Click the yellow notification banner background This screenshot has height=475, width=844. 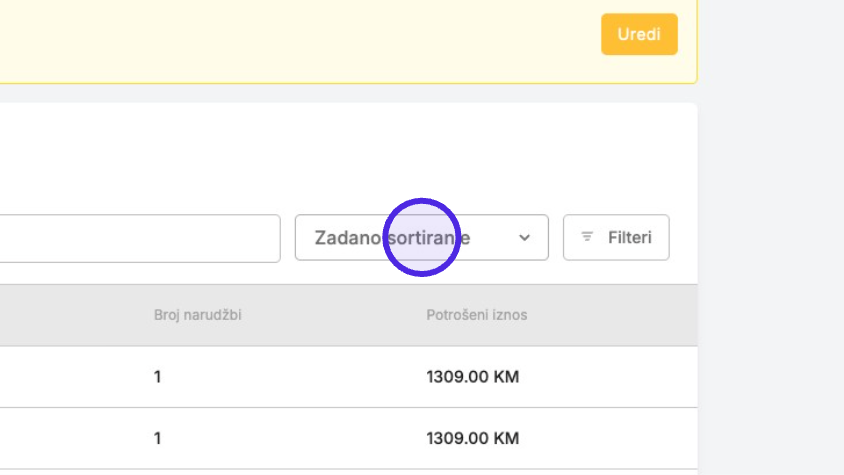pyautogui.click(x=296, y=40)
